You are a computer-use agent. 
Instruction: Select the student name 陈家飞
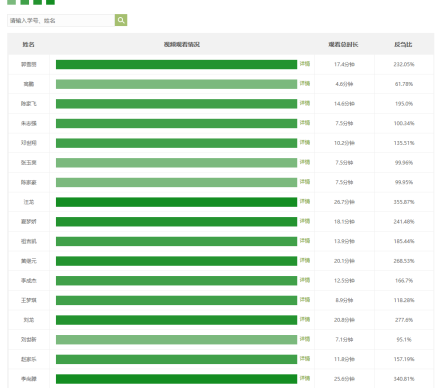29,104
